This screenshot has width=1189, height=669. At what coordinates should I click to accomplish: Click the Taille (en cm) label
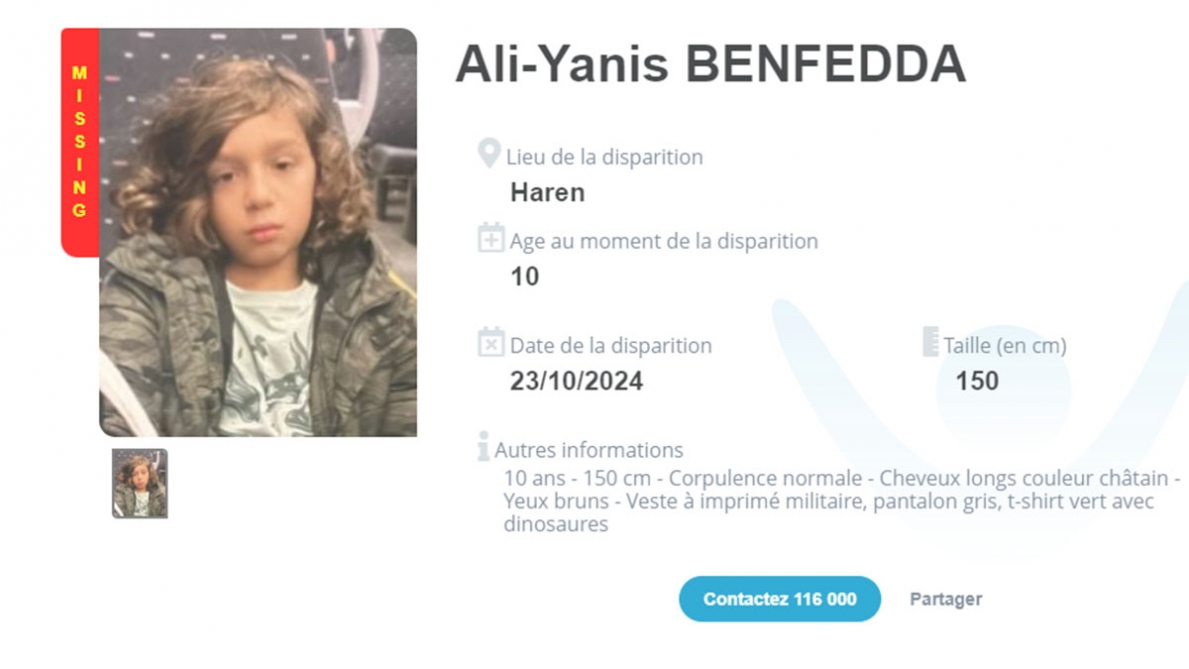(1005, 346)
